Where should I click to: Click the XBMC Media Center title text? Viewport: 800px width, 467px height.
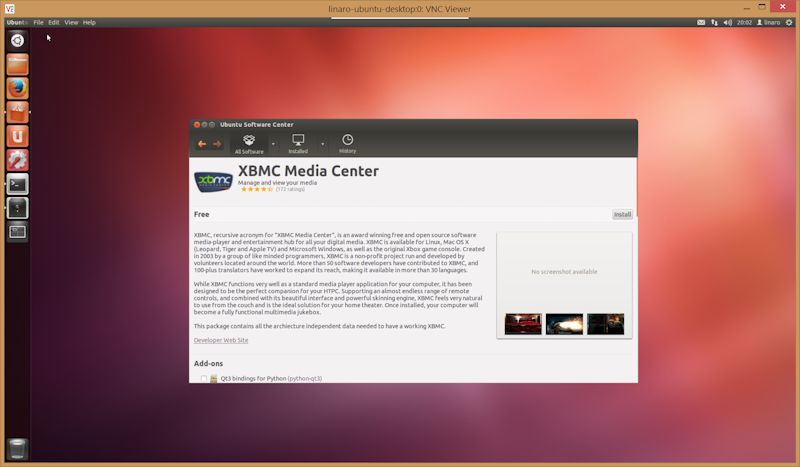point(309,171)
